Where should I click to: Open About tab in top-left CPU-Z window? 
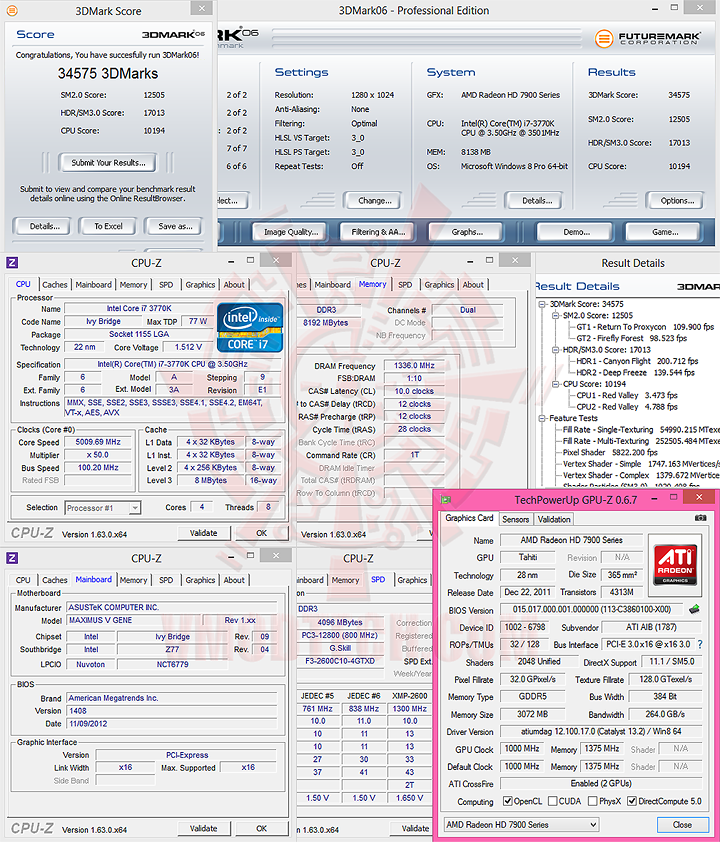[234, 285]
